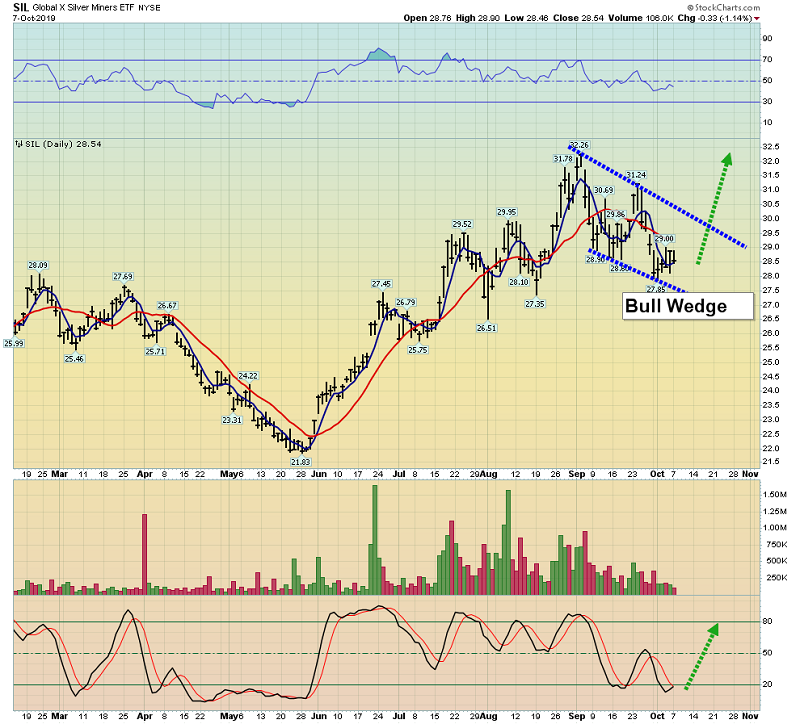Image resolution: width=800 pixels, height=724 pixels.
Task: Click the tall red volume bar in April
Action: point(144,554)
